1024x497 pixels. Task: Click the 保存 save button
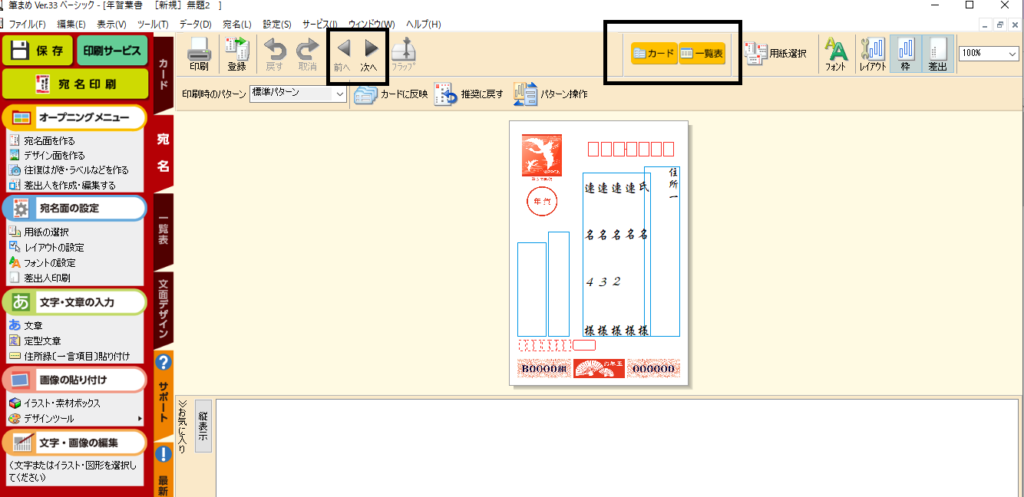click(x=37, y=50)
